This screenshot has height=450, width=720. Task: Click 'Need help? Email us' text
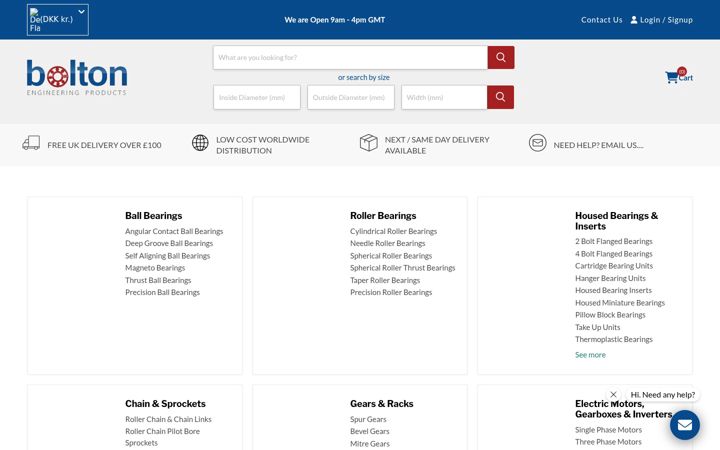(x=598, y=145)
